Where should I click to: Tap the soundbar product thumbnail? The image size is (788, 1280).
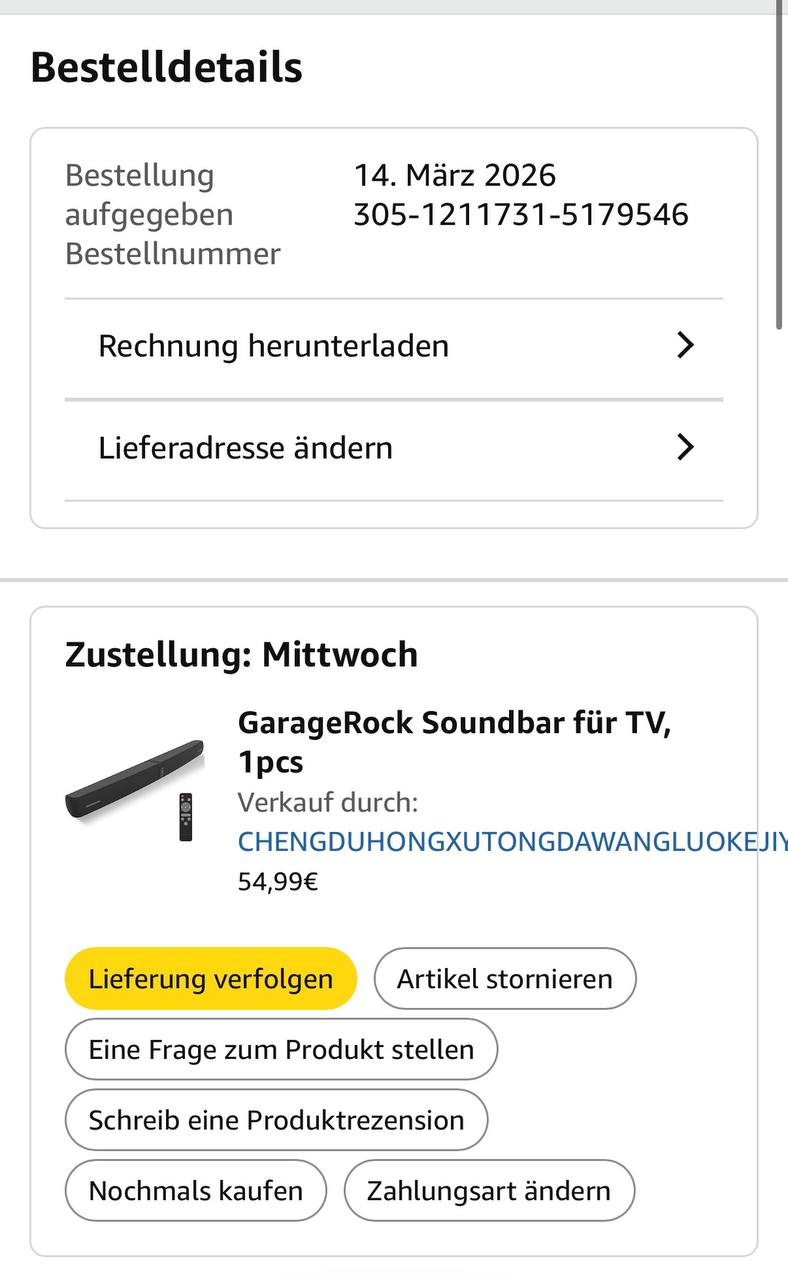134,777
